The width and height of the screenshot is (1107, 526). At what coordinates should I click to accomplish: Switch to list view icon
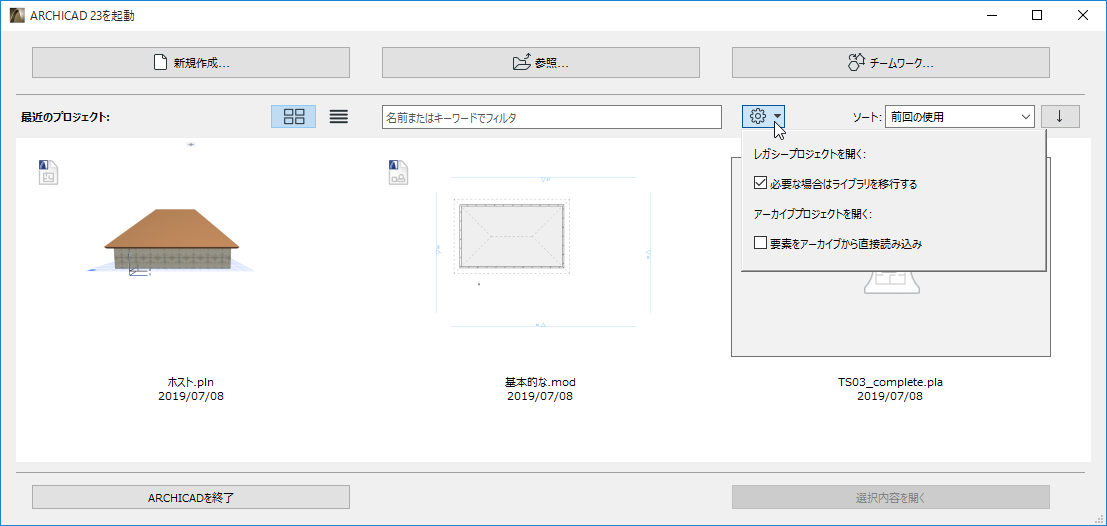pyautogui.click(x=339, y=116)
